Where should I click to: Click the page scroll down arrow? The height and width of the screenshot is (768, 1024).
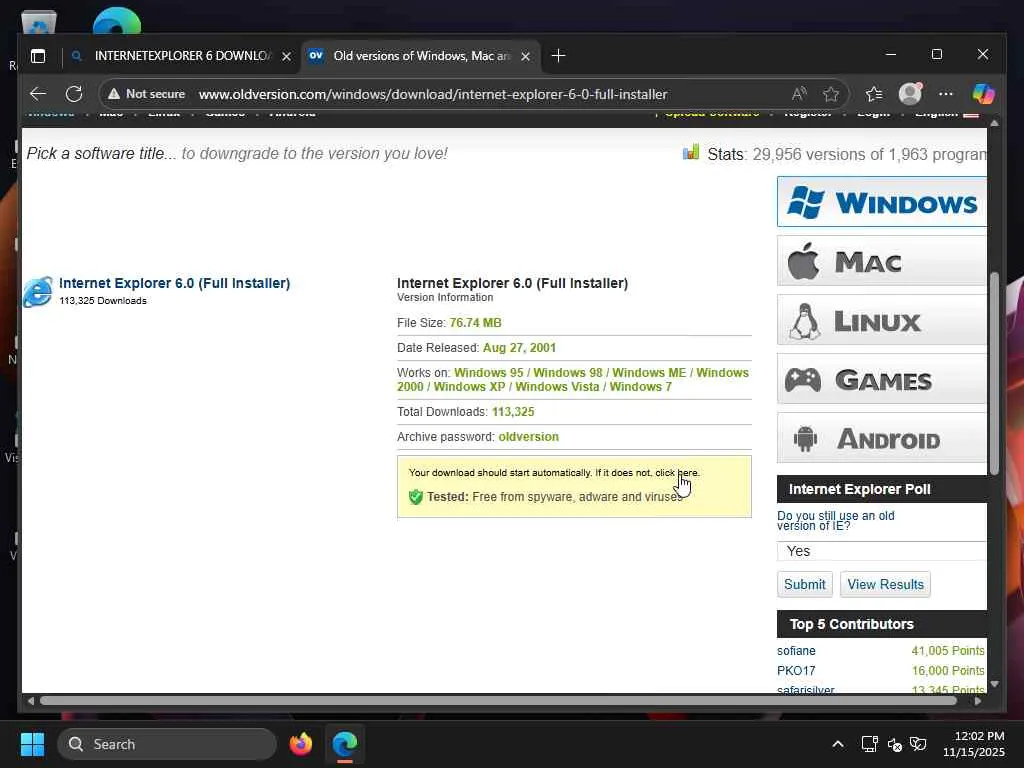pyautogui.click(x=995, y=684)
